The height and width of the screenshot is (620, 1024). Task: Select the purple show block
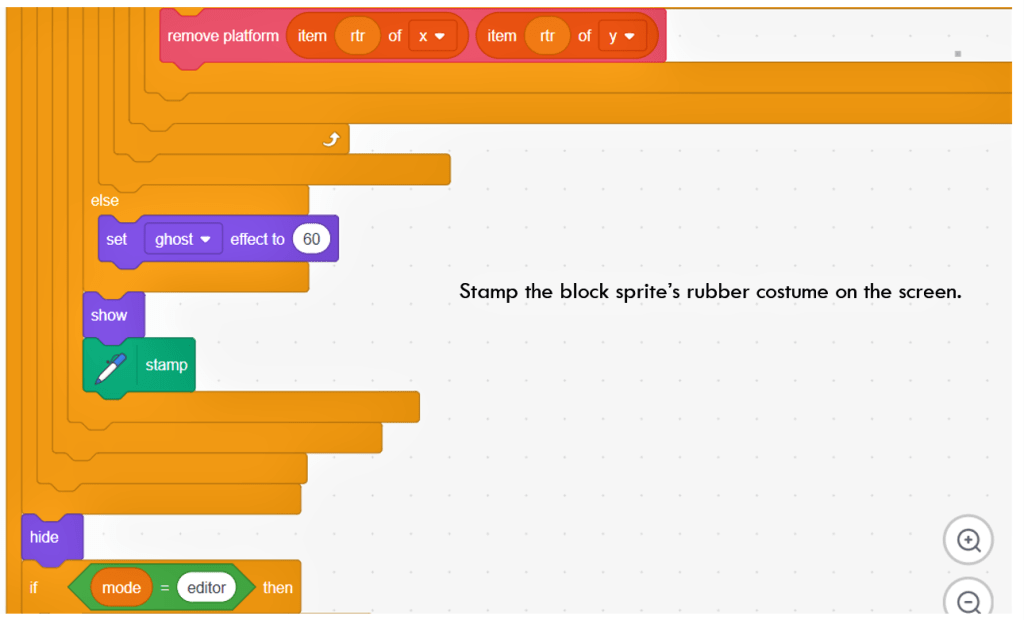[109, 315]
